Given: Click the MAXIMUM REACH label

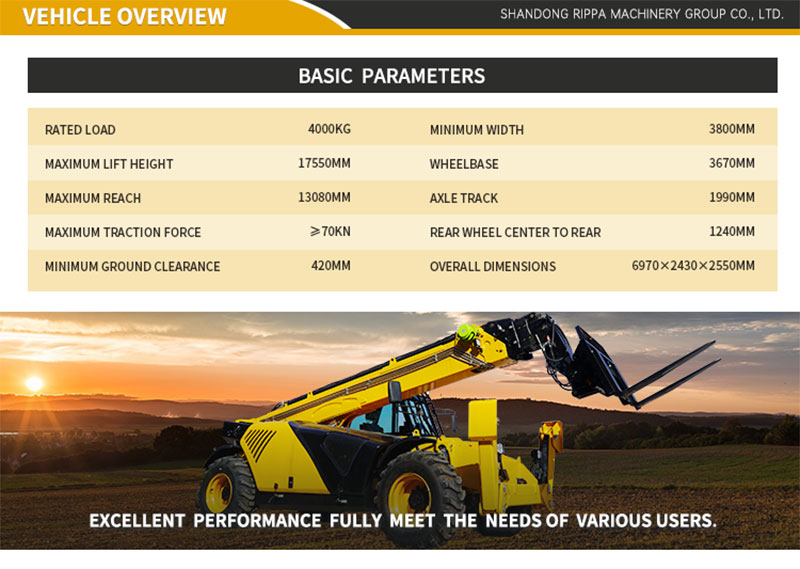Looking at the screenshot, I should [93, 198].
